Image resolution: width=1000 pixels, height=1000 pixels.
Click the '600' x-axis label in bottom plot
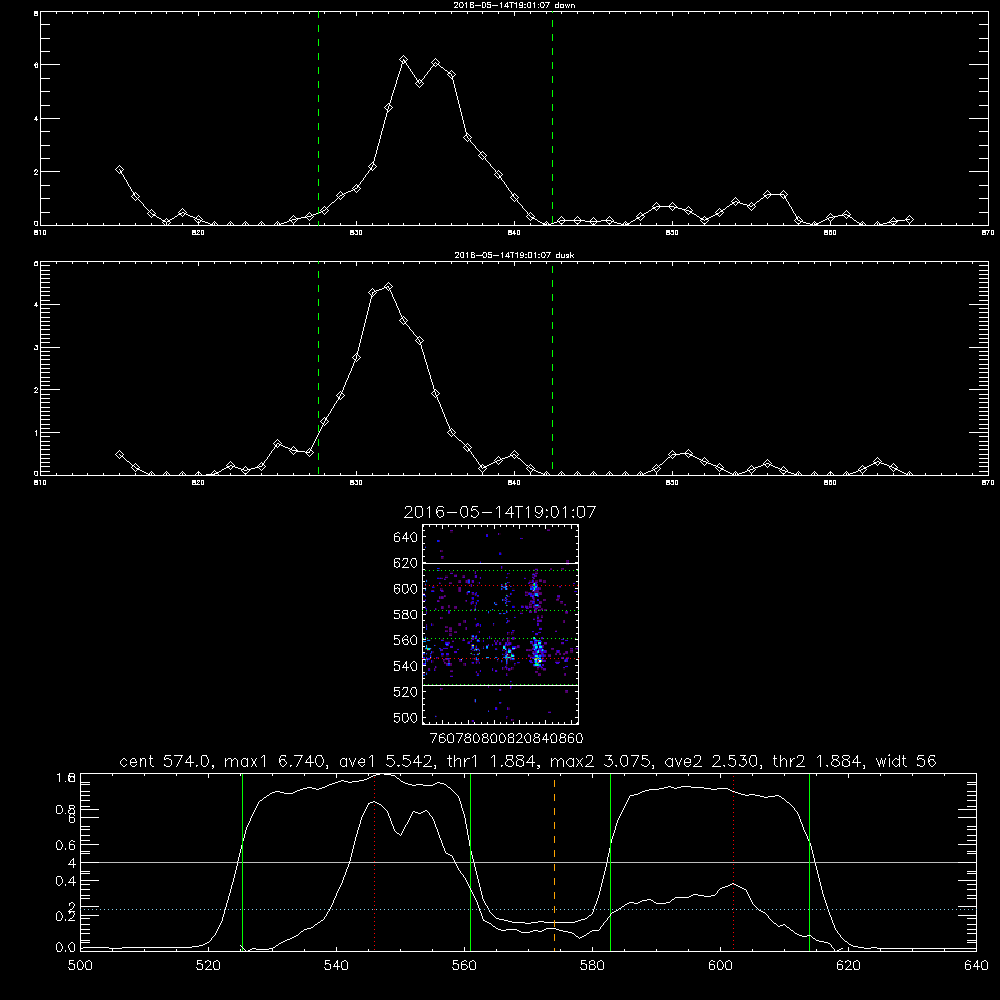pyautogui.click(x=720, y=966)
